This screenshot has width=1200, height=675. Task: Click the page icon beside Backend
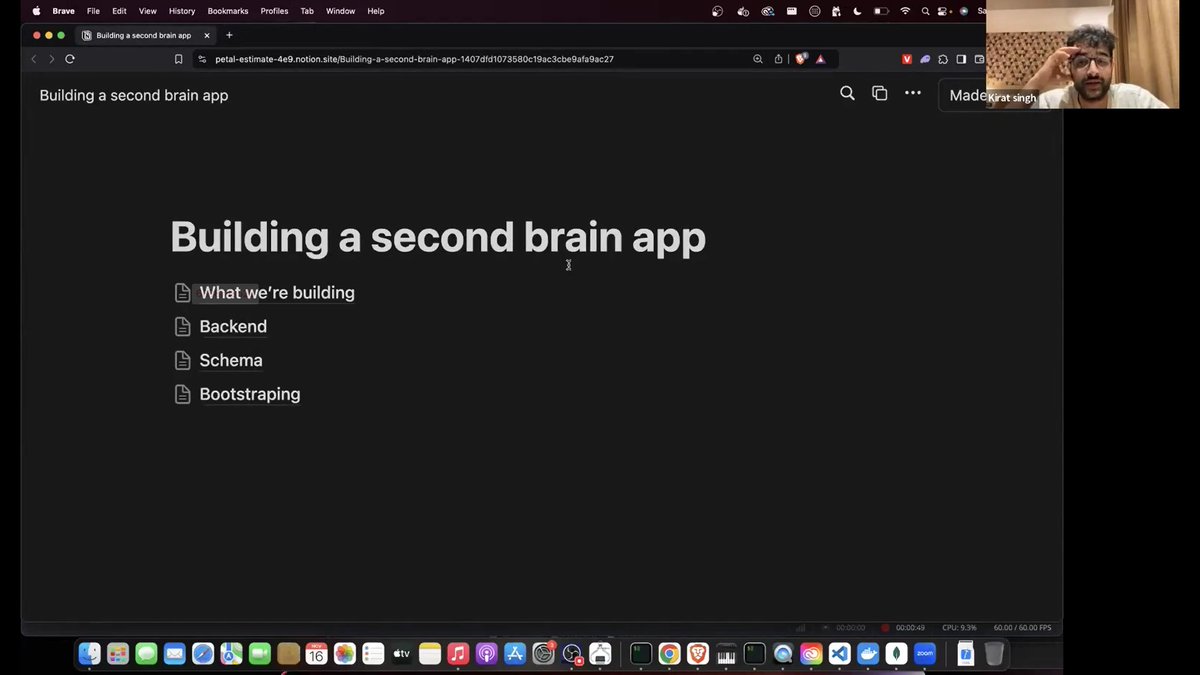182,327
